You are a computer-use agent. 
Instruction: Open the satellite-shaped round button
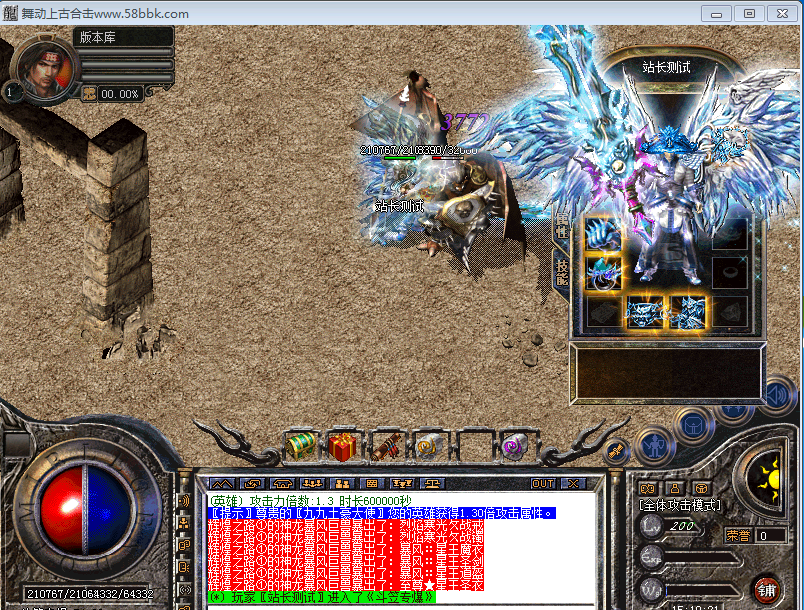coord(616,452)
